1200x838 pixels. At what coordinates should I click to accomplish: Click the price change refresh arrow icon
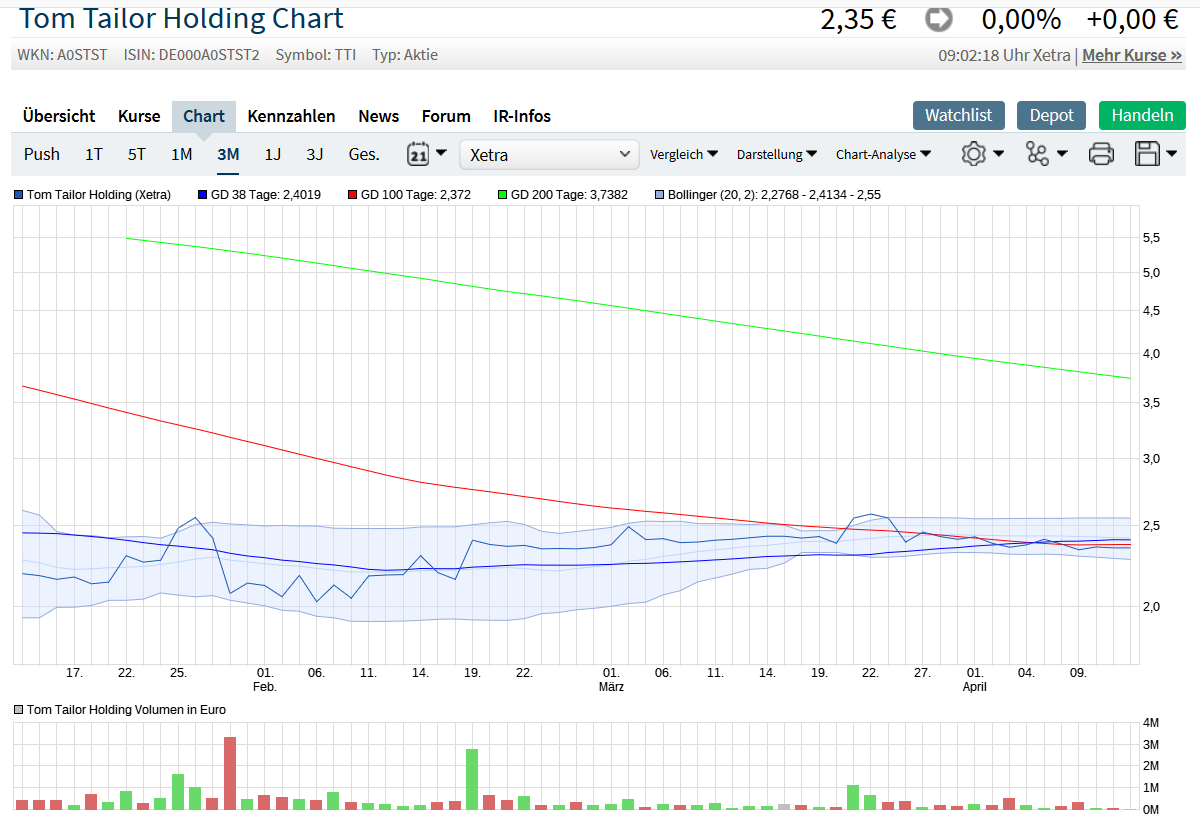937,19
